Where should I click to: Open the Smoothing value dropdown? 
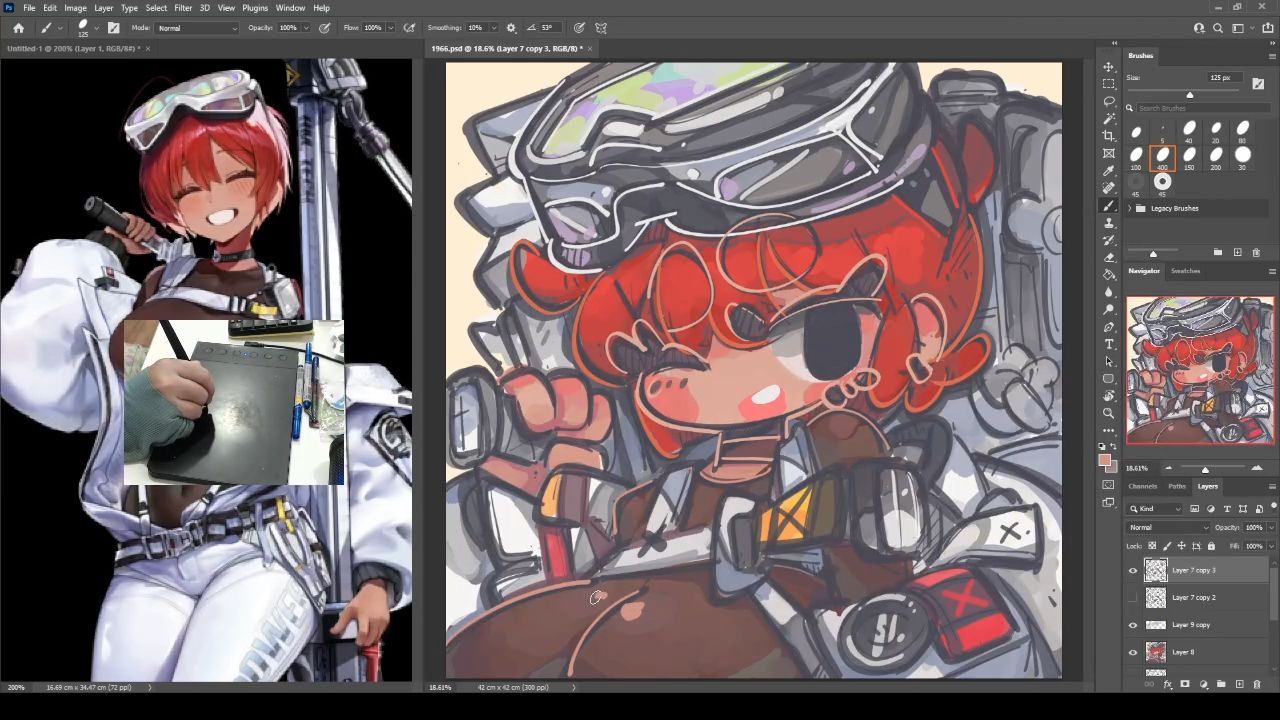[x=494, y=28]
